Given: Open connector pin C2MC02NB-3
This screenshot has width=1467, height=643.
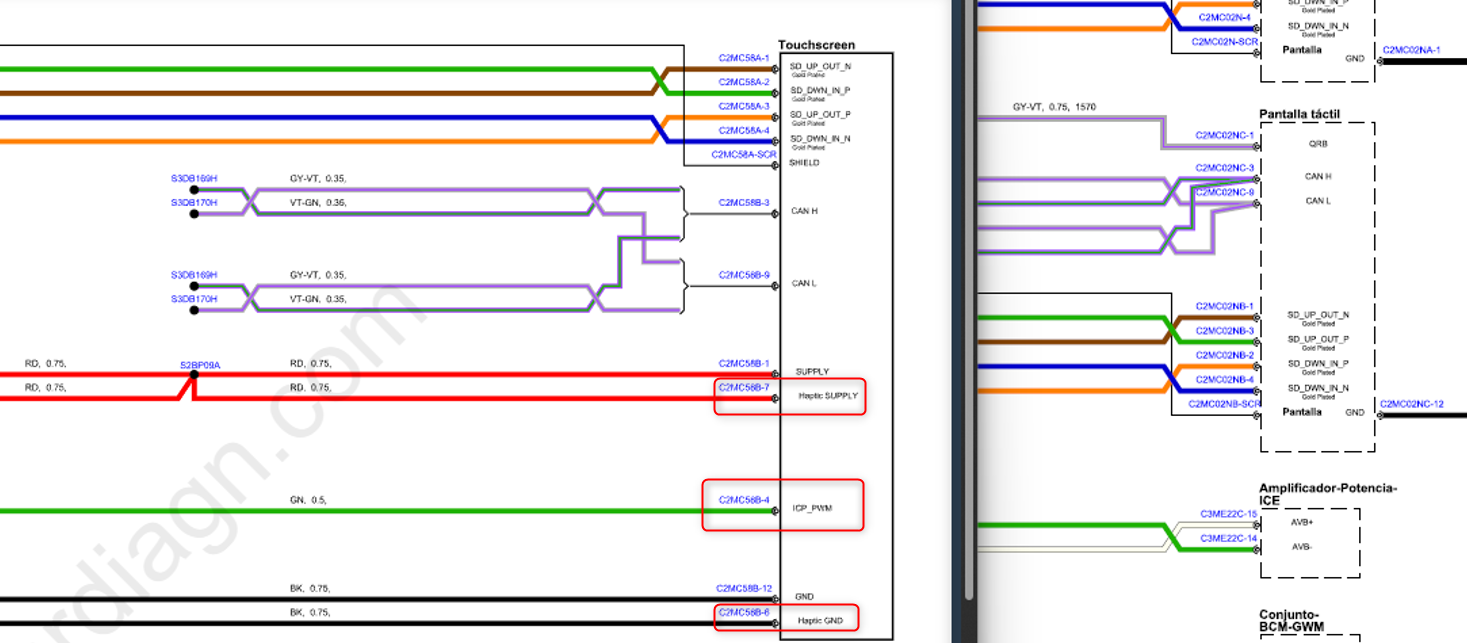Looking at the screenshot, I should [1225, 330].
